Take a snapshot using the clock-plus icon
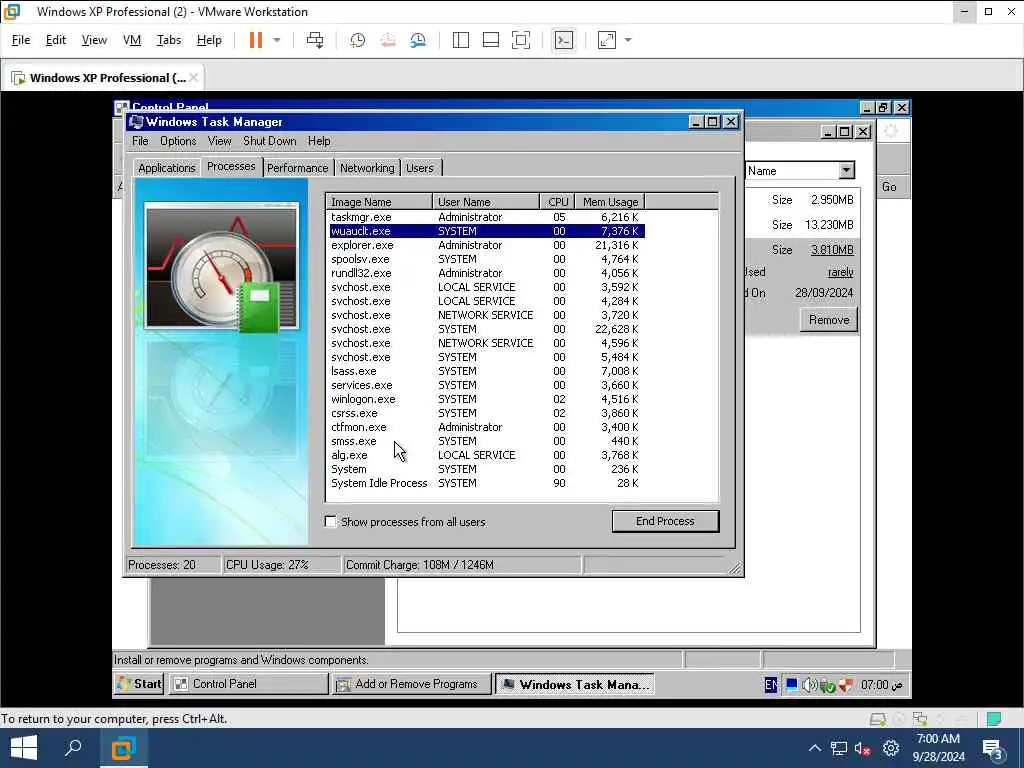Screen dimensions: 1024x768 point(357,40)
